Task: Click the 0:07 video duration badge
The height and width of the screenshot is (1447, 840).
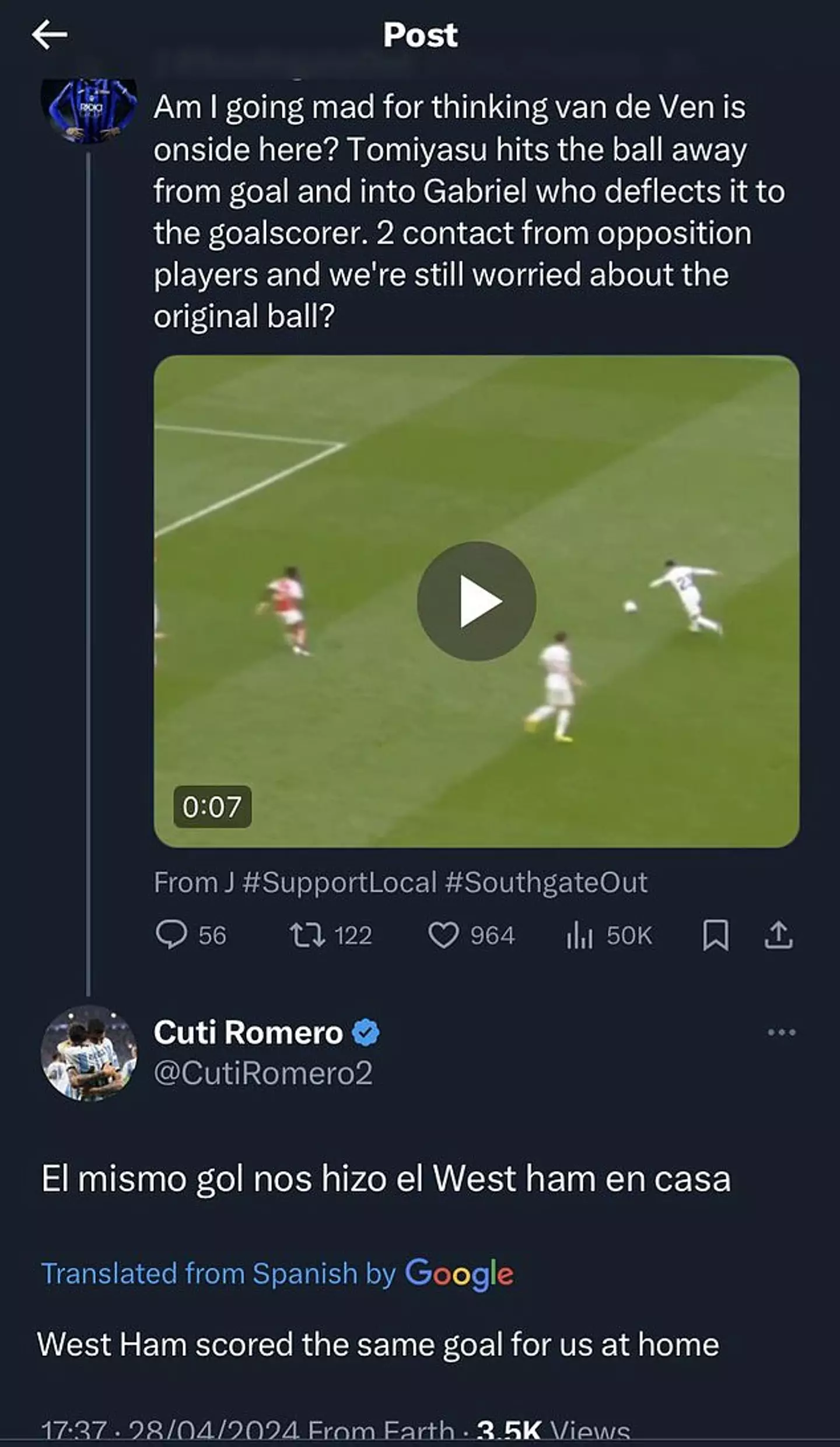Action: pyautogui.click(x=212, y=807)
